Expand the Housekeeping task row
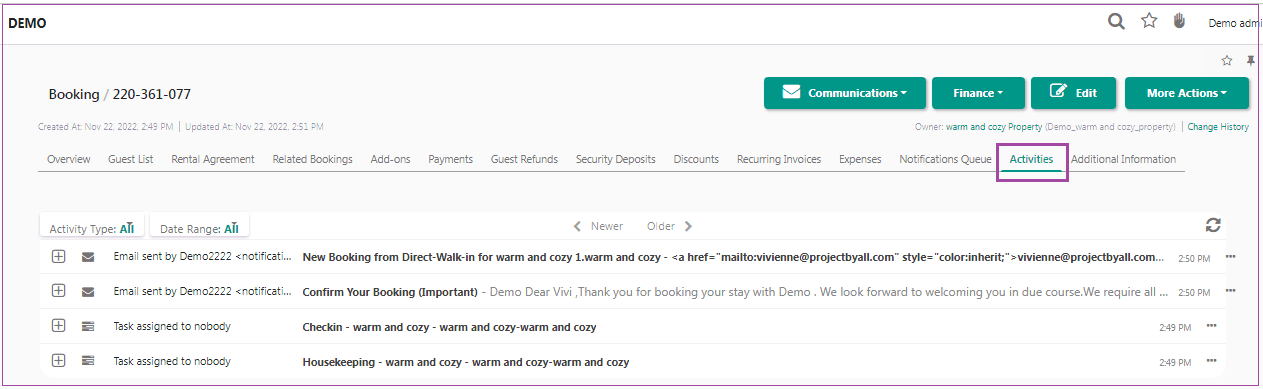Viewport: 1263px width, 389px height. (x=58, y=360)
